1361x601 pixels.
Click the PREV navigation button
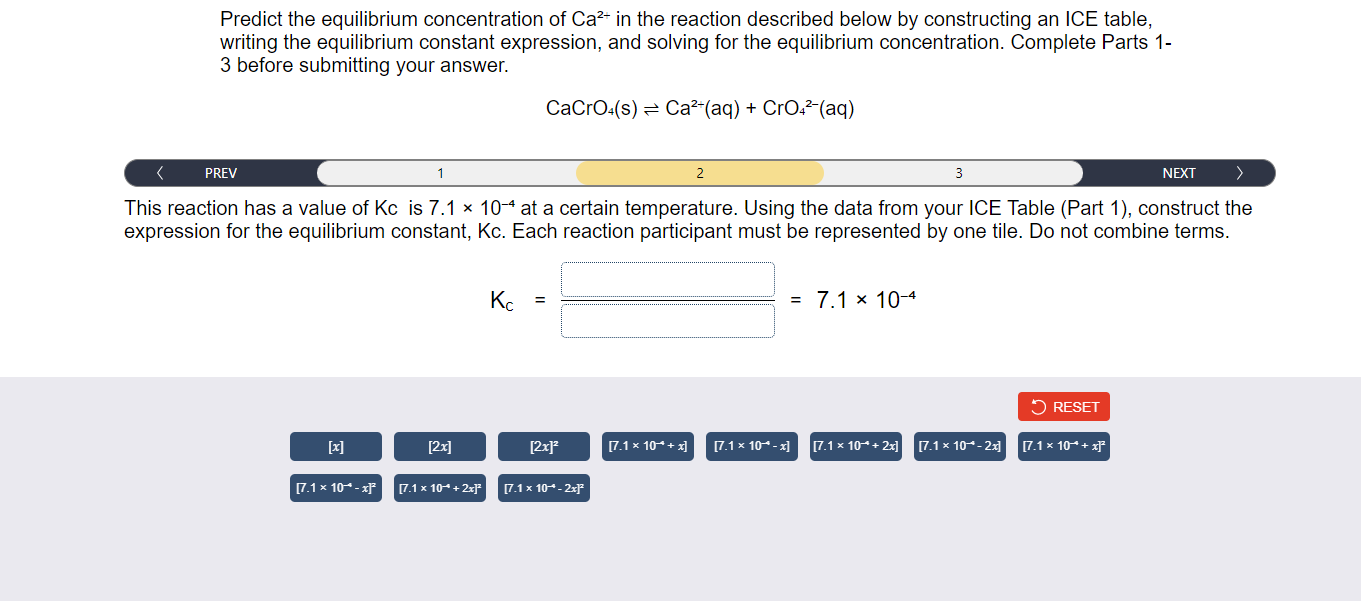[220, 172]
